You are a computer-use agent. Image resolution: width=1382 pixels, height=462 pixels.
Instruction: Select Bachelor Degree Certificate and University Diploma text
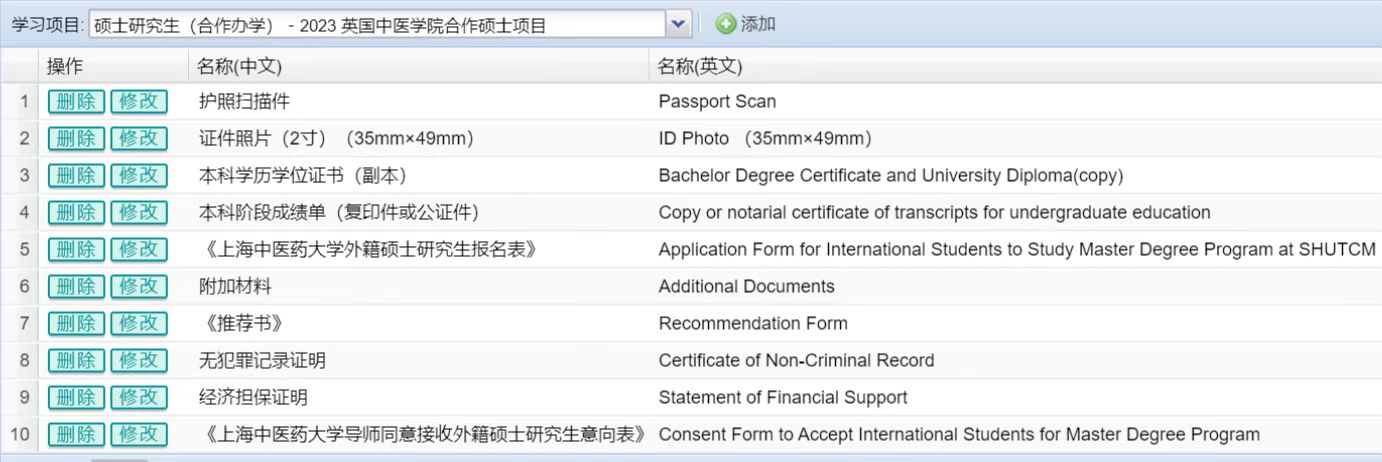tap(891, 175)
